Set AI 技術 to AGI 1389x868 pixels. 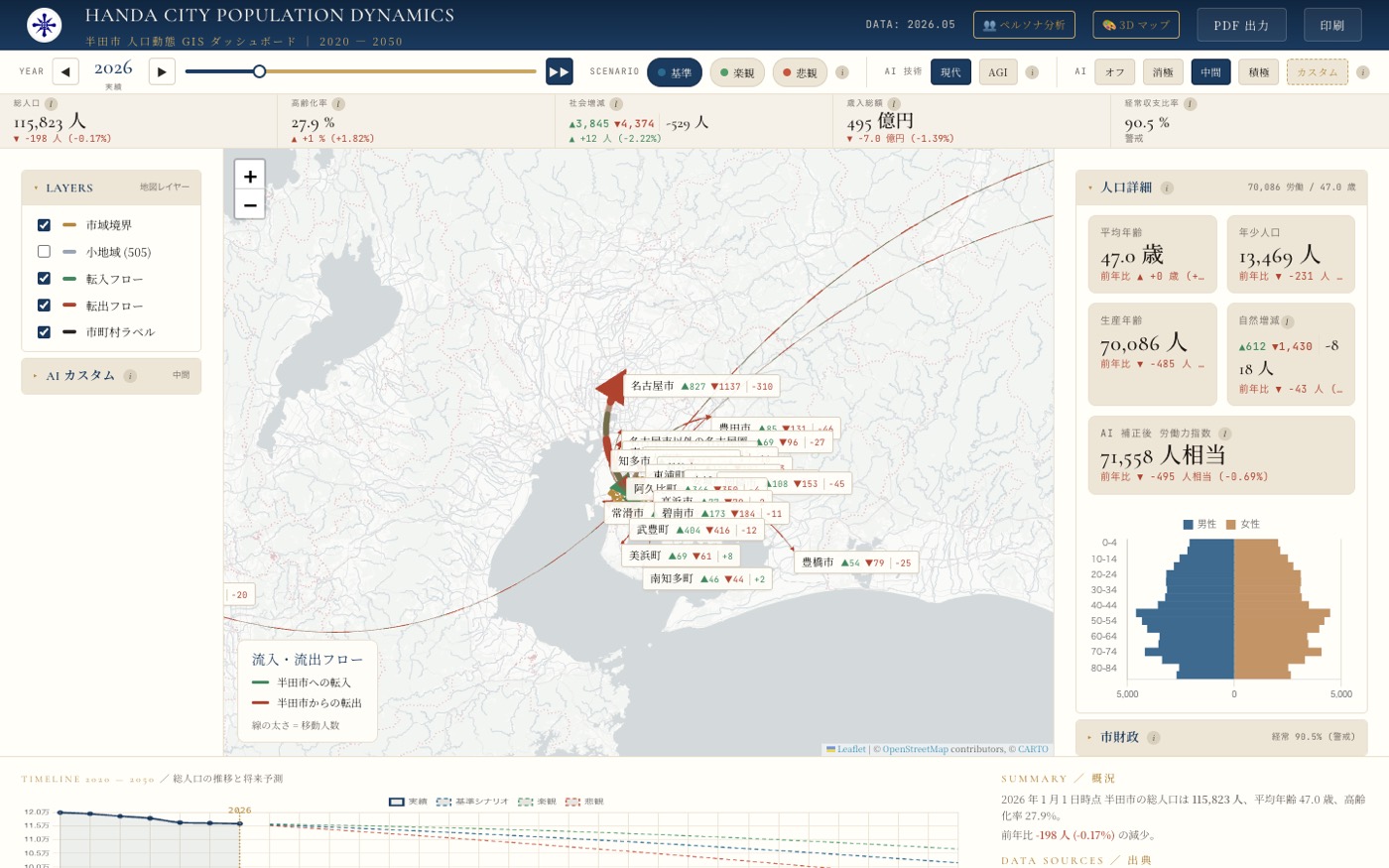point(998,72)
